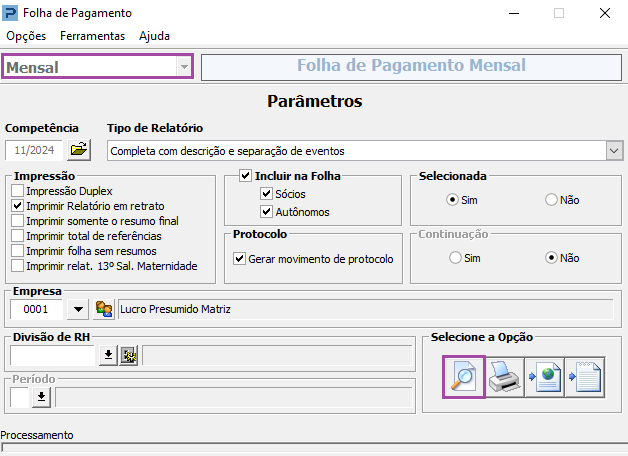Open the Ferramentas menu
Image resolution: width=628 pixels, height=456 pixels.
[x=93, y=36]
